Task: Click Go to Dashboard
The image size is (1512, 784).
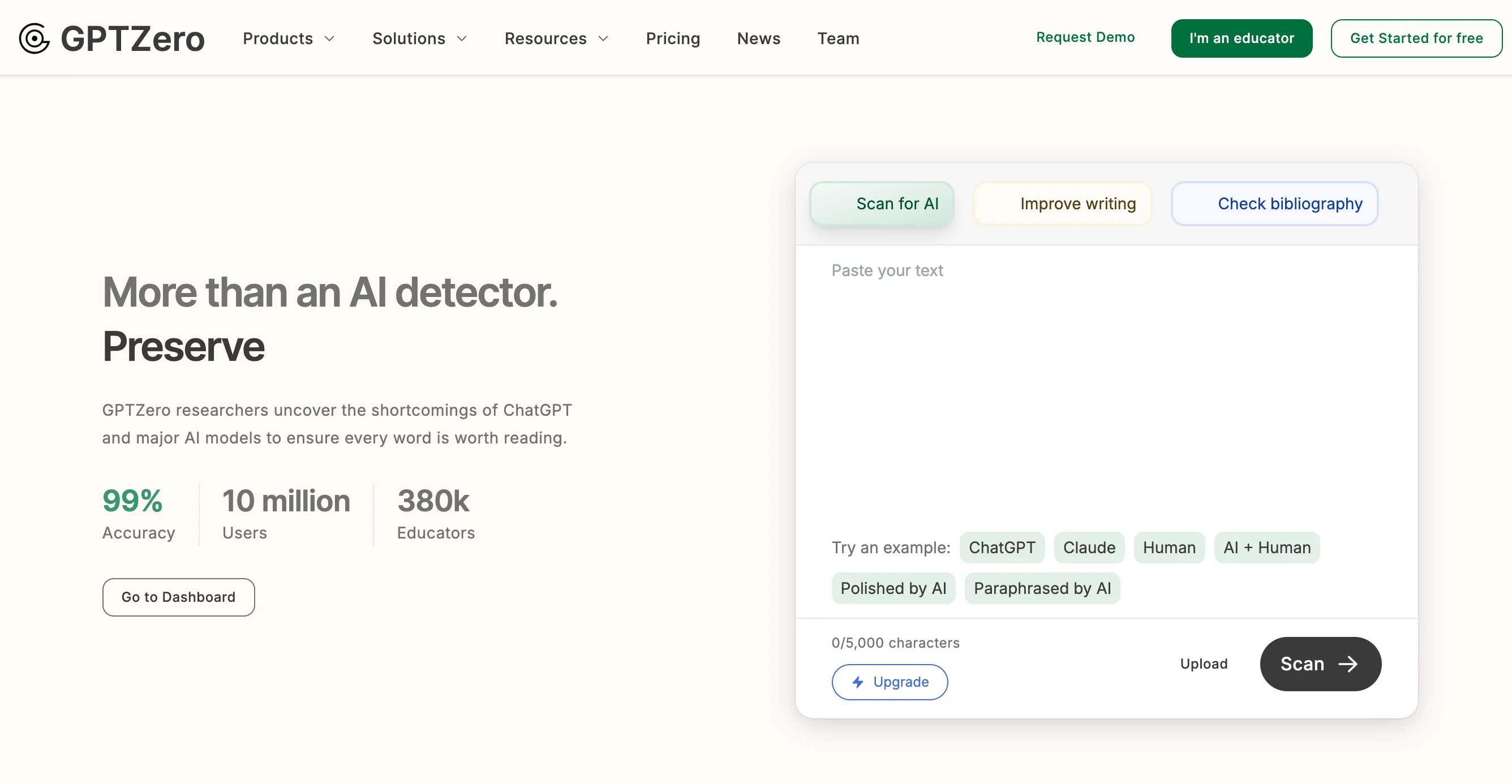Action: 178,597
